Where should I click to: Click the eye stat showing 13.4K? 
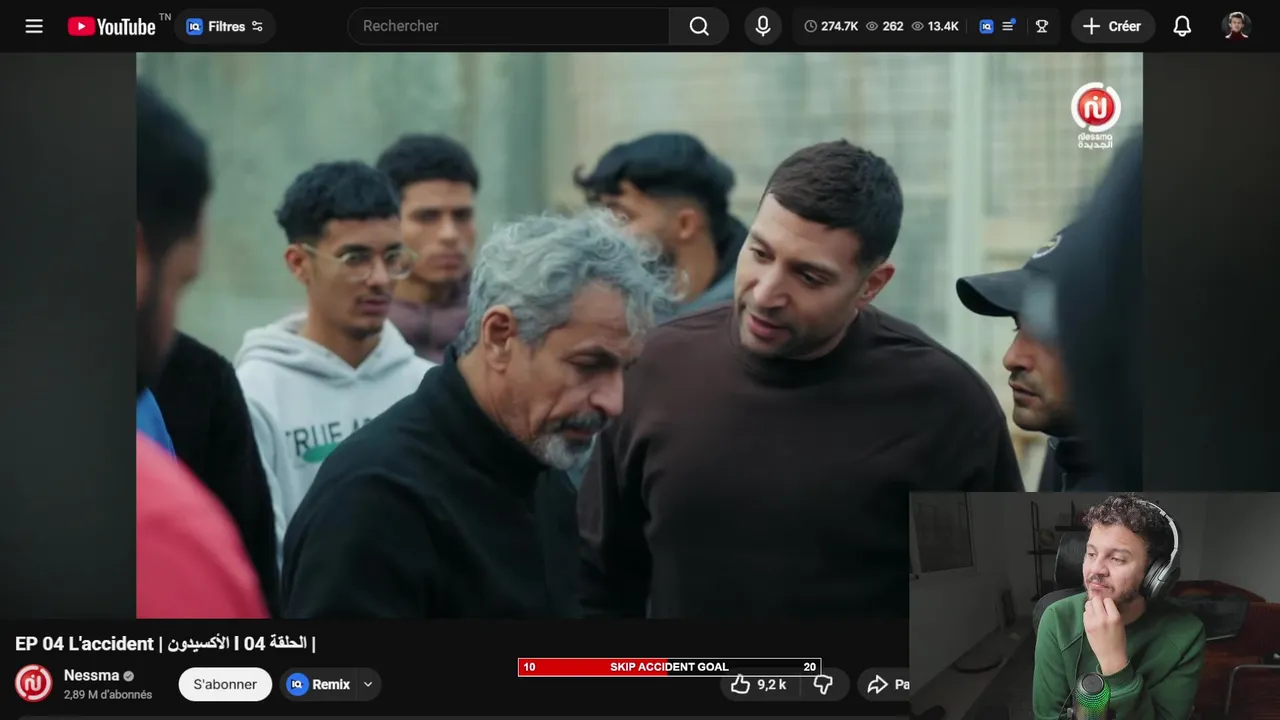click(935, 26)
